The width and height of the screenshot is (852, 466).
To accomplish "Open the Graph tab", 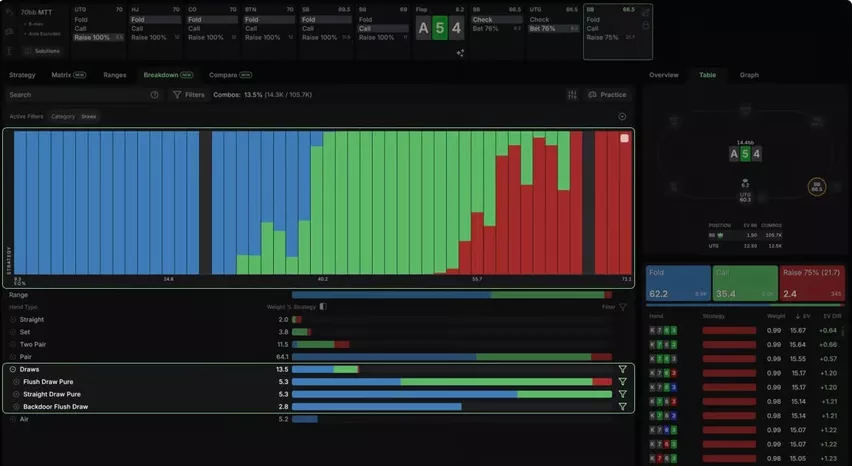I will pos(749,75).
